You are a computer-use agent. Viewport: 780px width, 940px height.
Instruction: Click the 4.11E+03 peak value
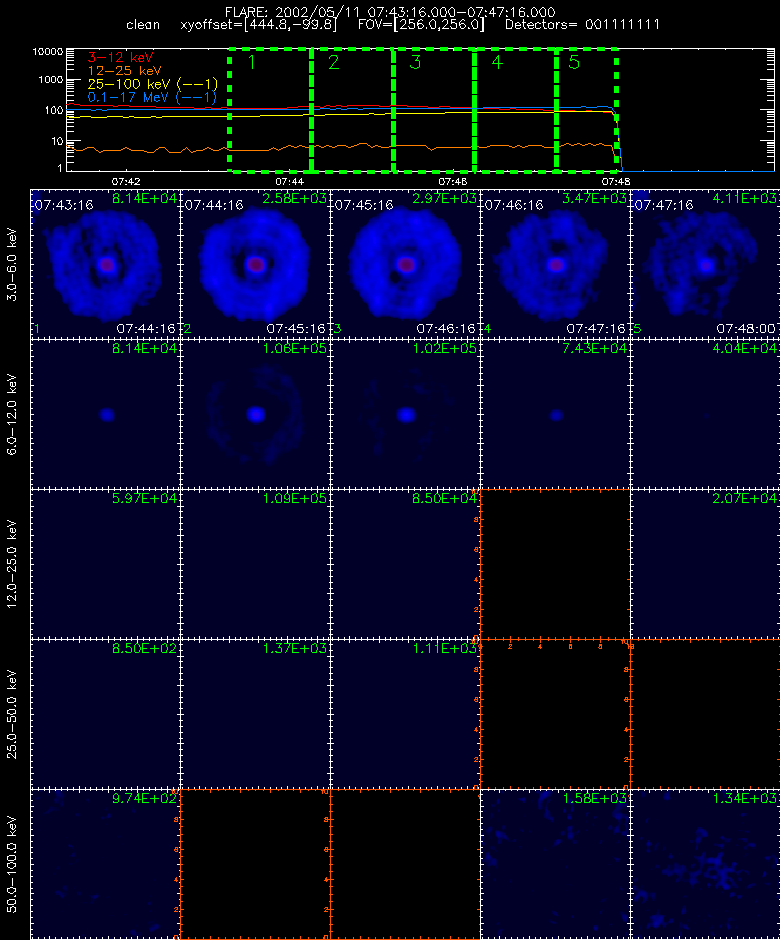coord(744,198)
